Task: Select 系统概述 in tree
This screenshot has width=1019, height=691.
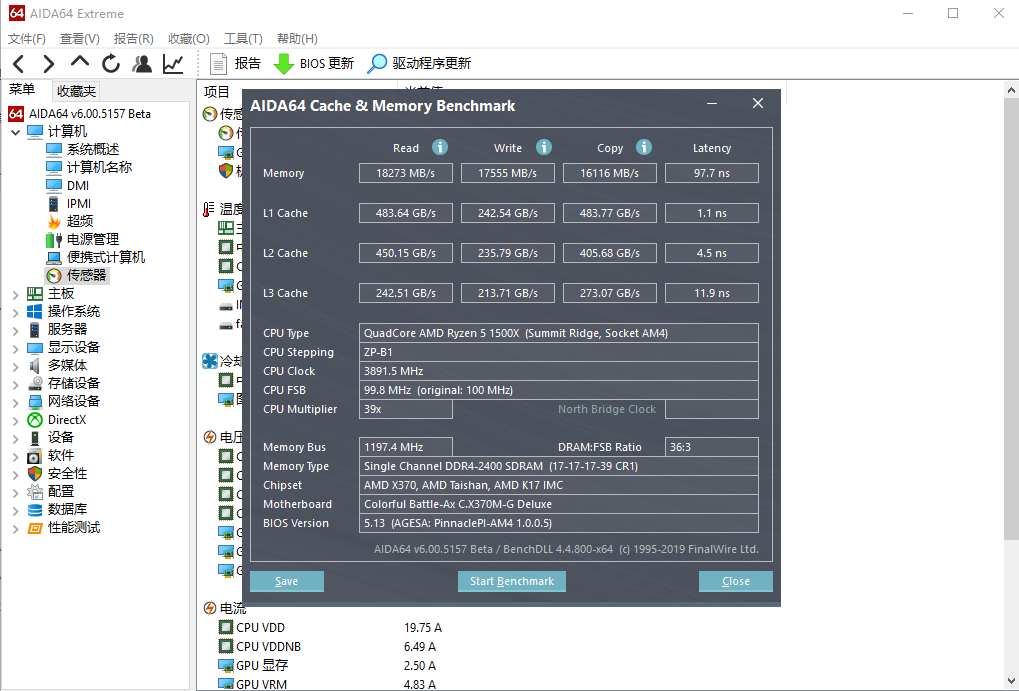Action: (83, 150)
